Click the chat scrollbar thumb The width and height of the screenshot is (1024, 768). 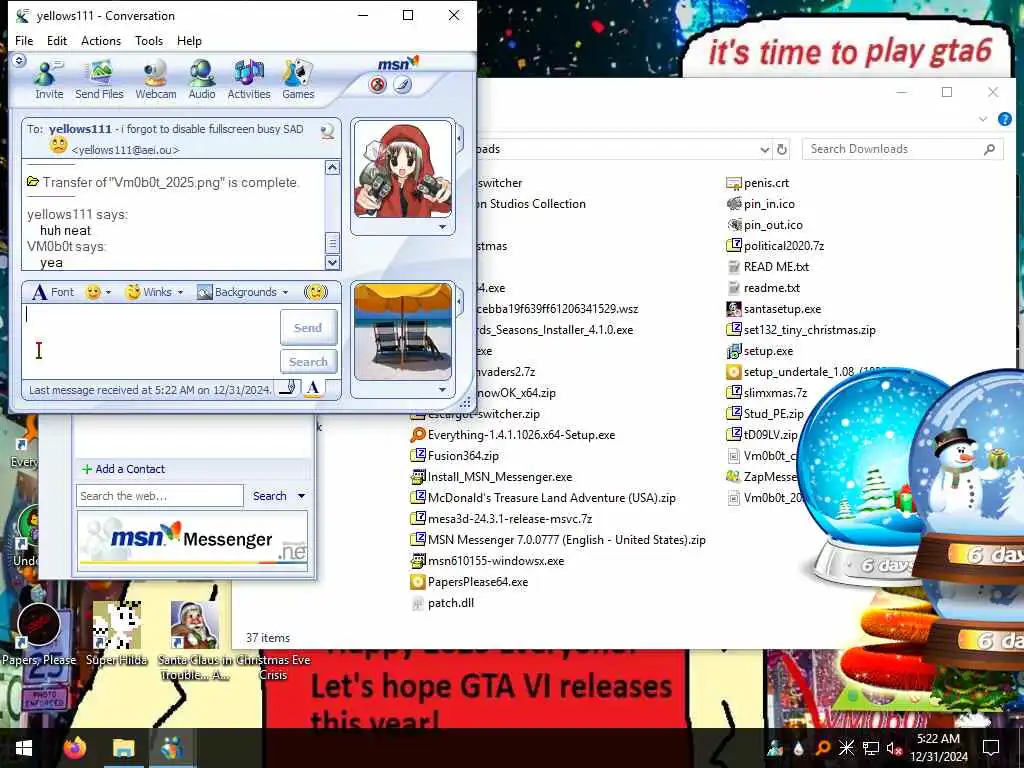[332, 243]
